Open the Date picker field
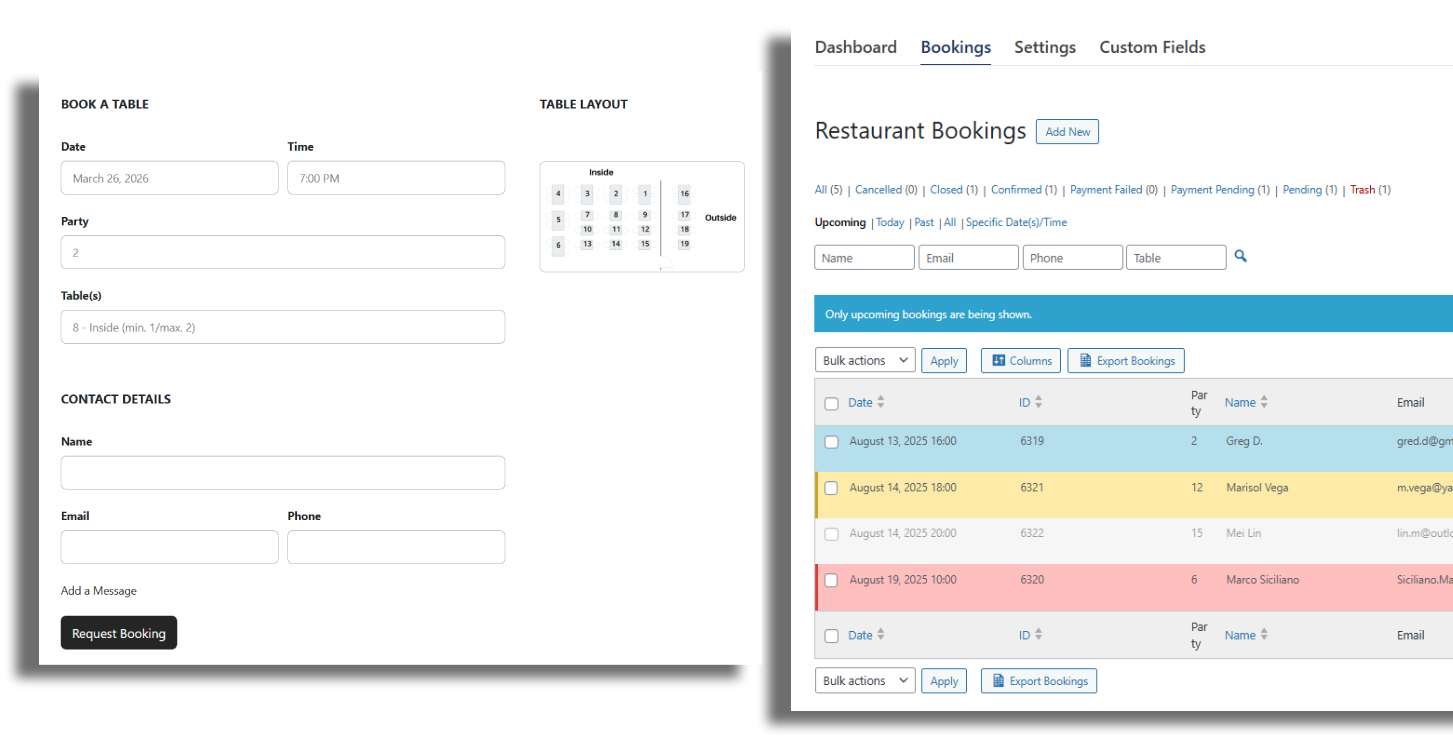The height and width of the screenshot is (736, 1453). pyautogui.click(x=169, y=177)
